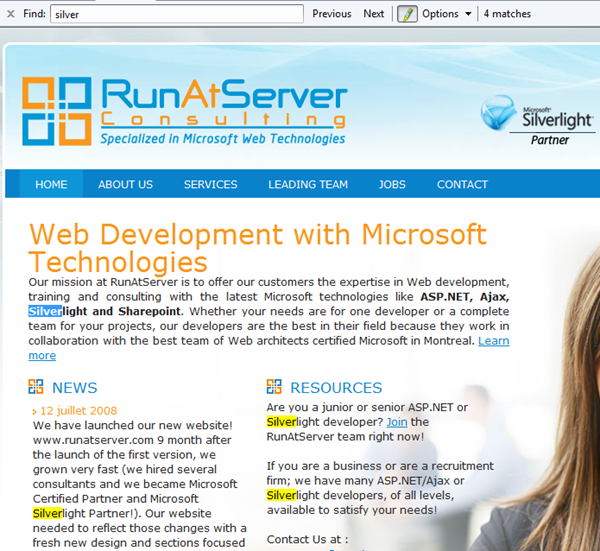
Task: Click the www.runatserver.com text in news
Action: (93, 440)
